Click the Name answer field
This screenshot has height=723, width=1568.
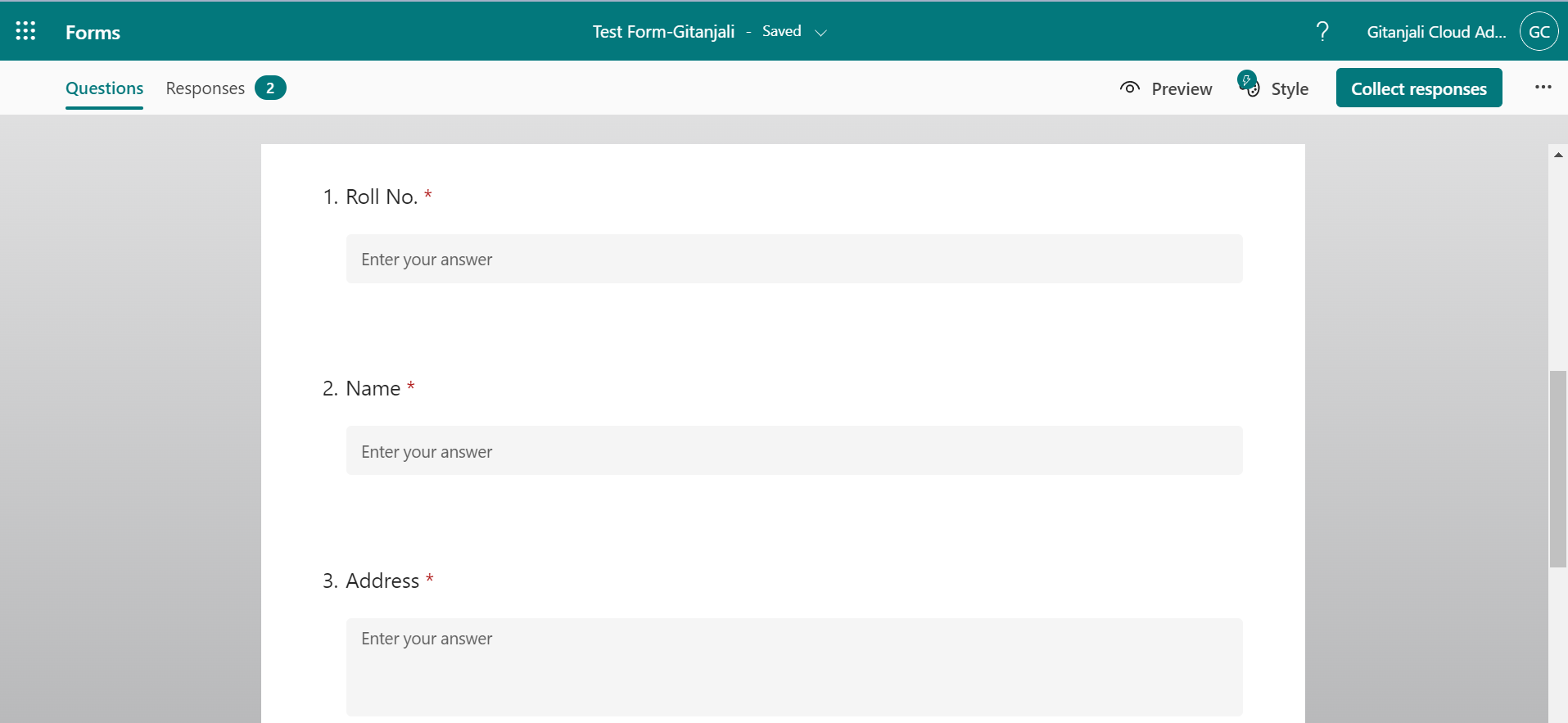pyautogui.click(x=793, y=450)
